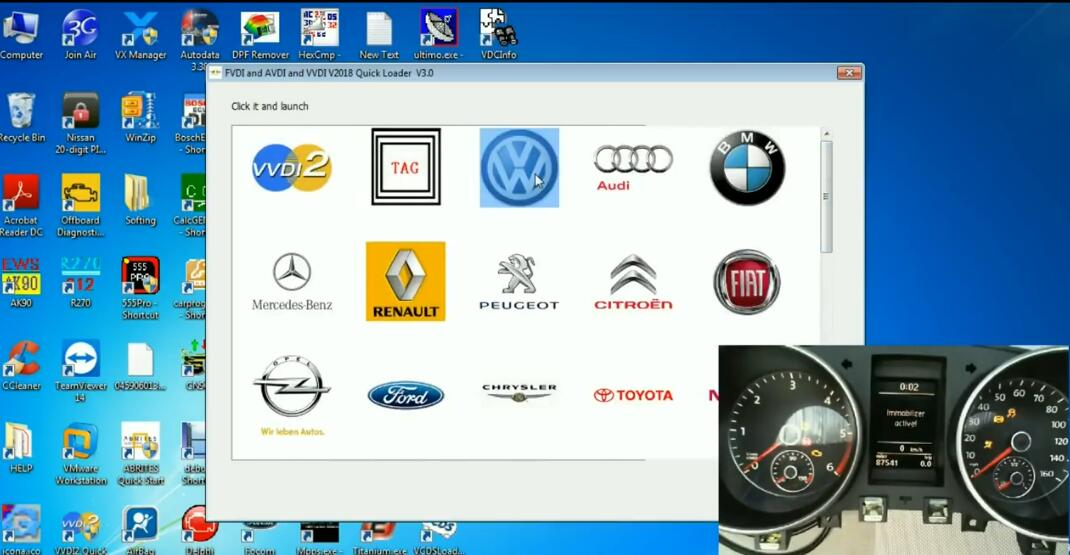Open ultimo.exe desktop shortcut
The image size is (1070, 555).
(x=438, y=35)
